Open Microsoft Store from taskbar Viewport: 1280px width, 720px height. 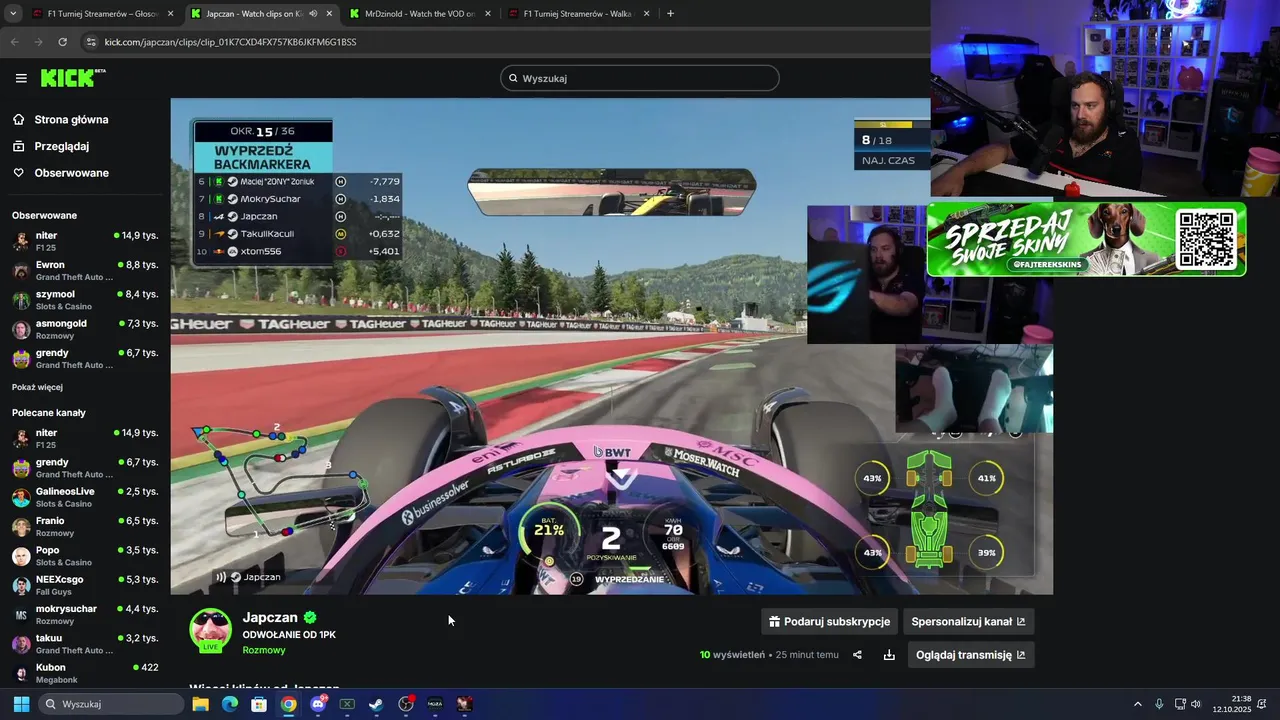[x=259, y=704]
